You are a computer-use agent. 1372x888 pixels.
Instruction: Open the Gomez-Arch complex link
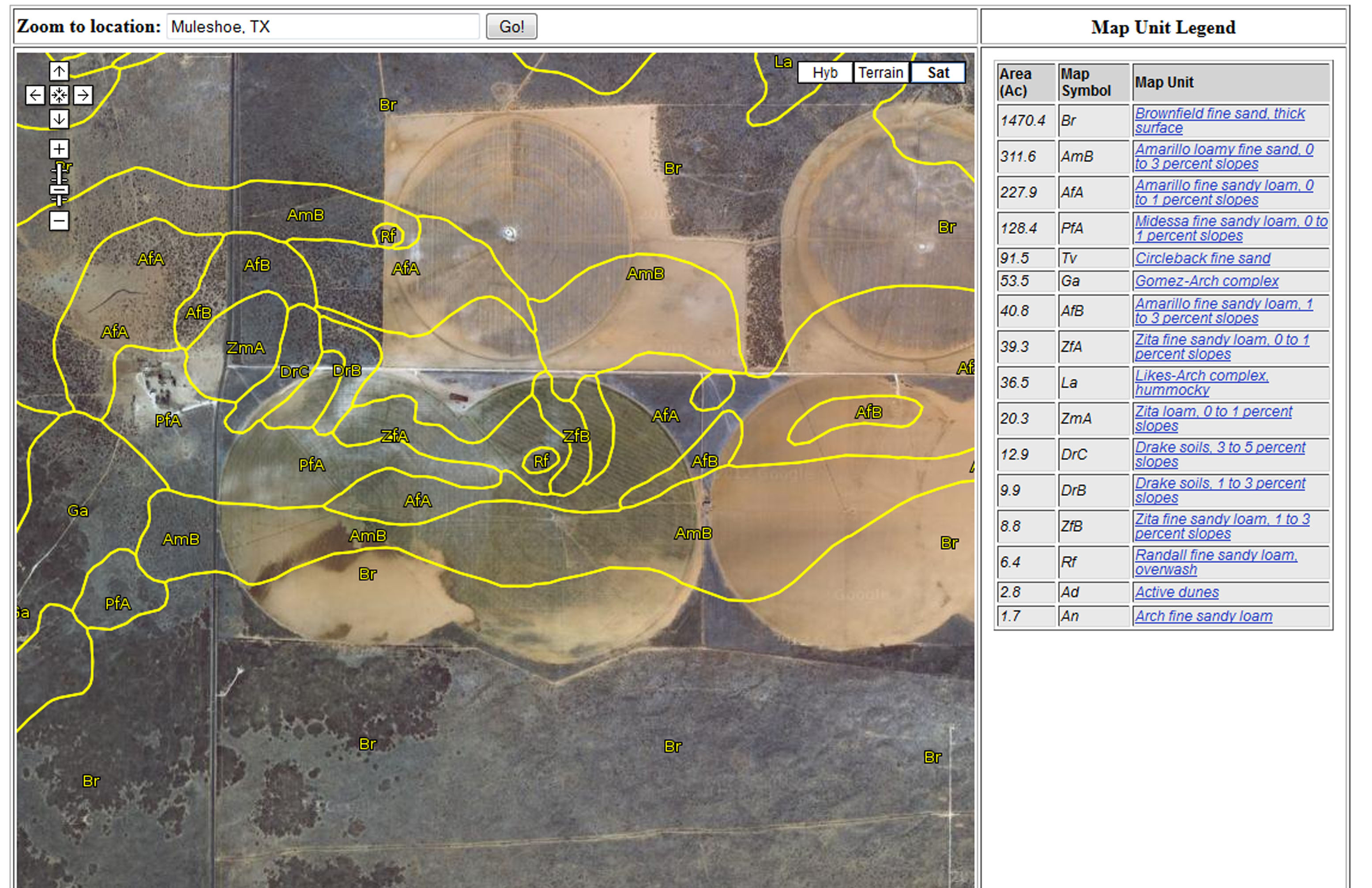(x=1206, y=282)
